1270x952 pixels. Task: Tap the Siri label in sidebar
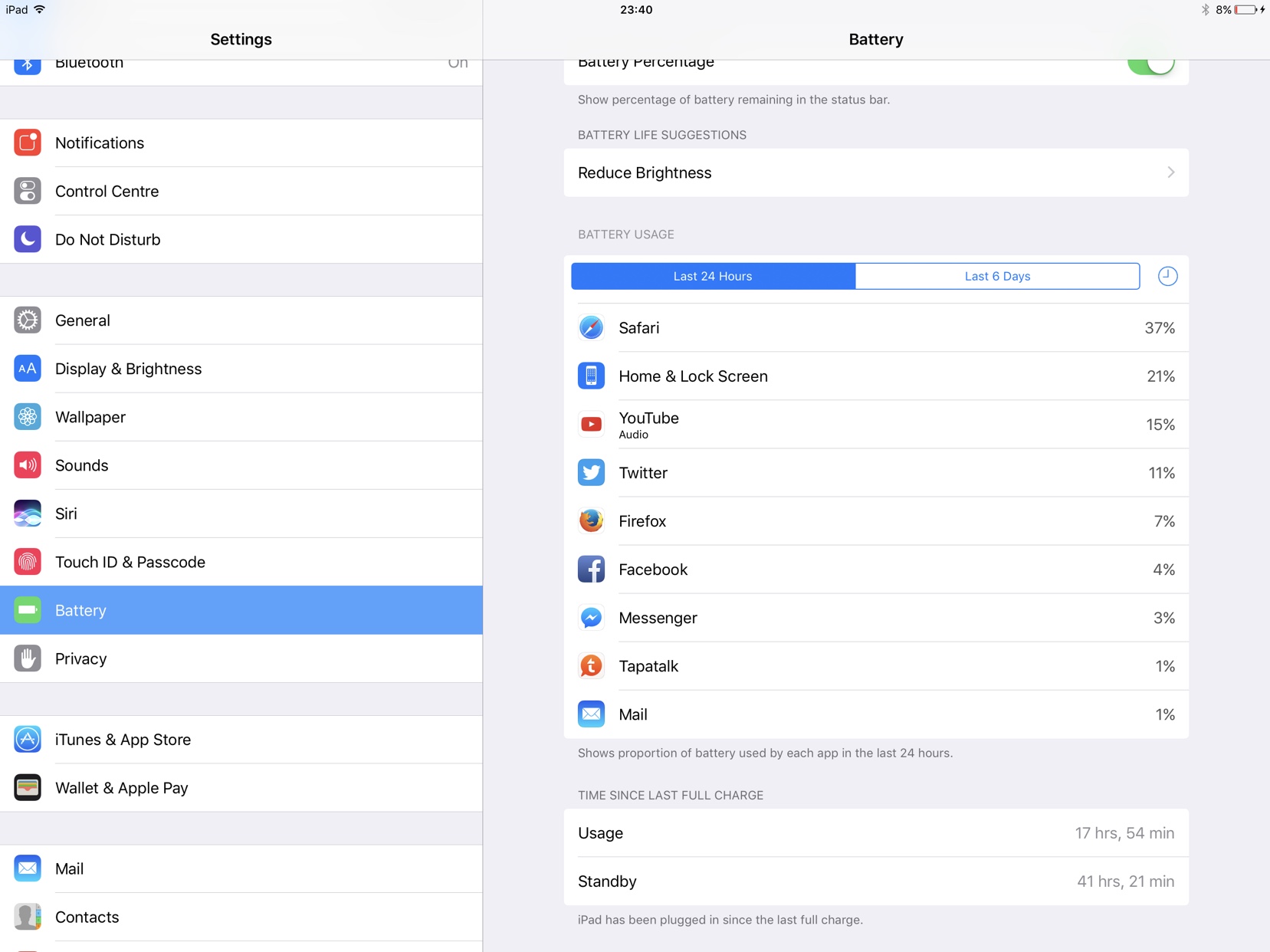66,514
